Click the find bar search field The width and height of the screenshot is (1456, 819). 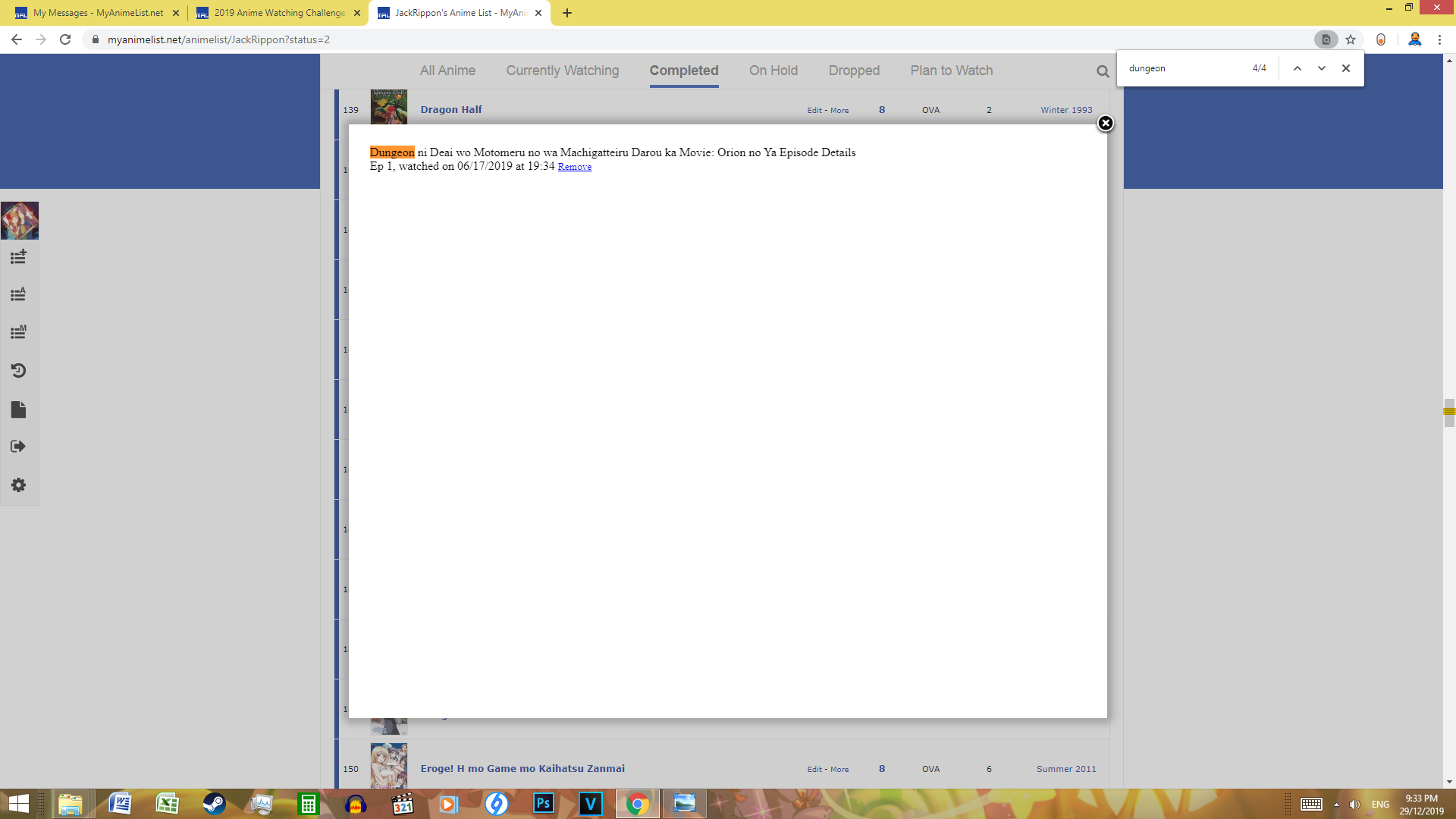tap(1183, 68)
